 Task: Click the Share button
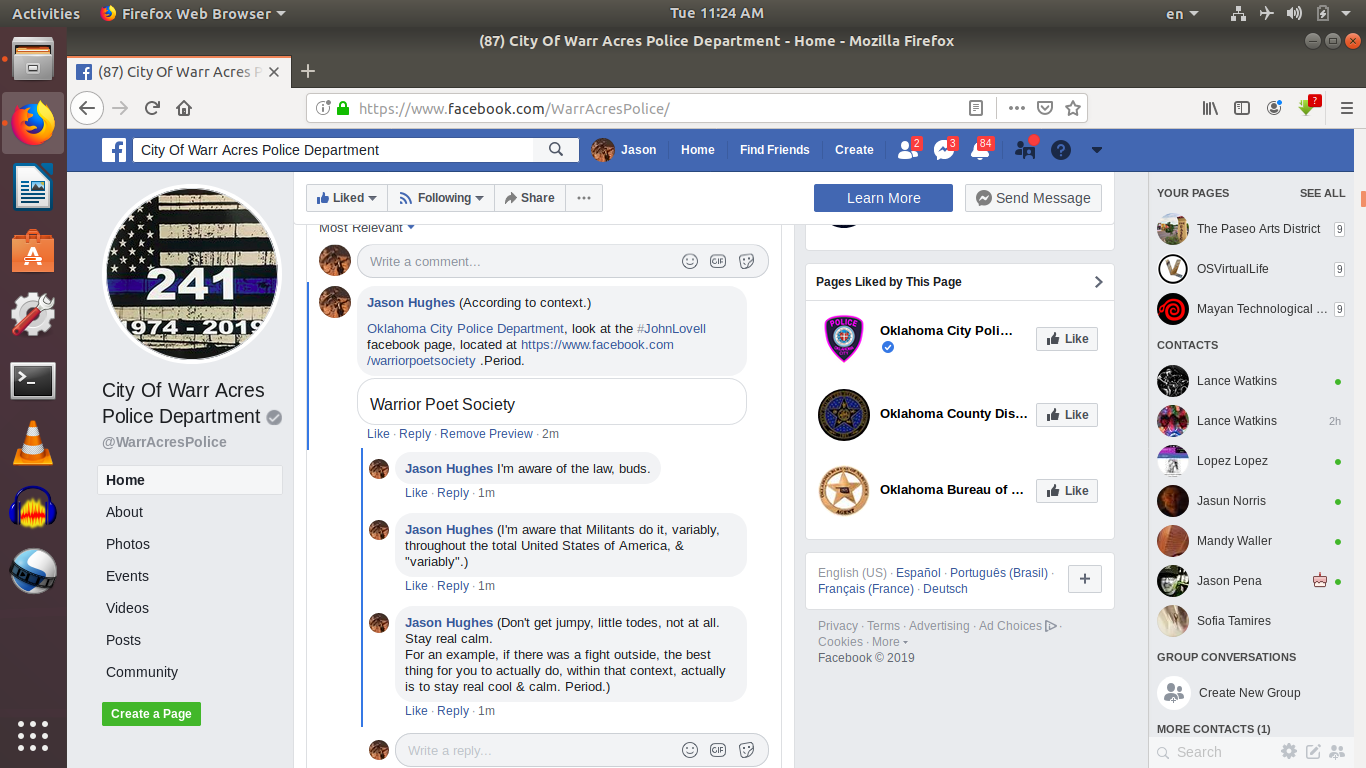[x=530, y=198]
